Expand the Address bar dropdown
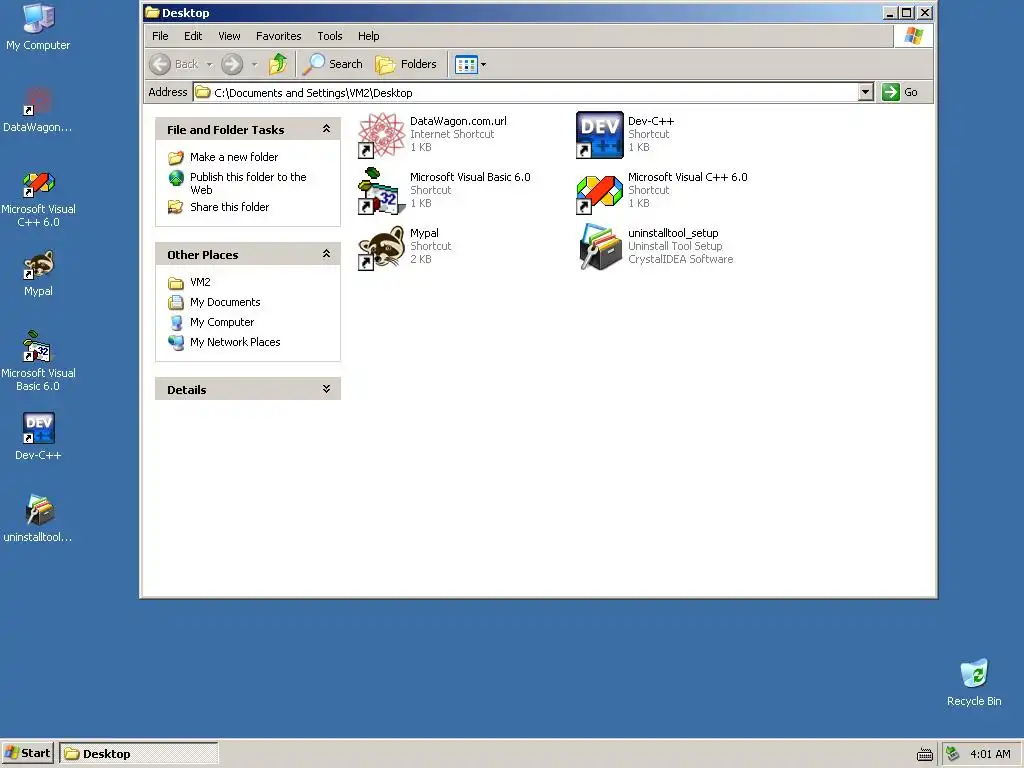 866,92
